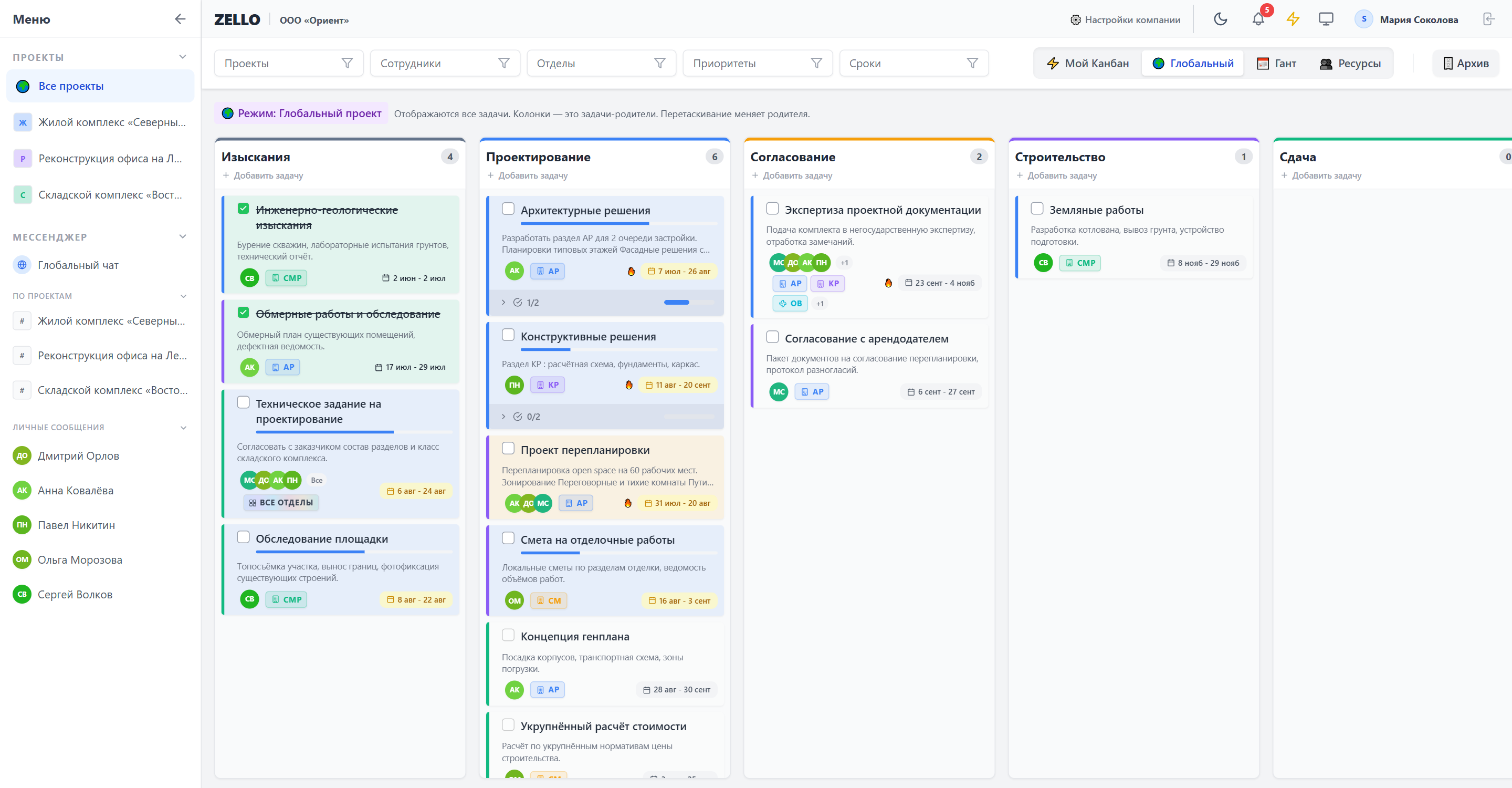Toggle dark mode with the moon icon
Viewport: 1512px width, 788px height.
click(1220, 19)
